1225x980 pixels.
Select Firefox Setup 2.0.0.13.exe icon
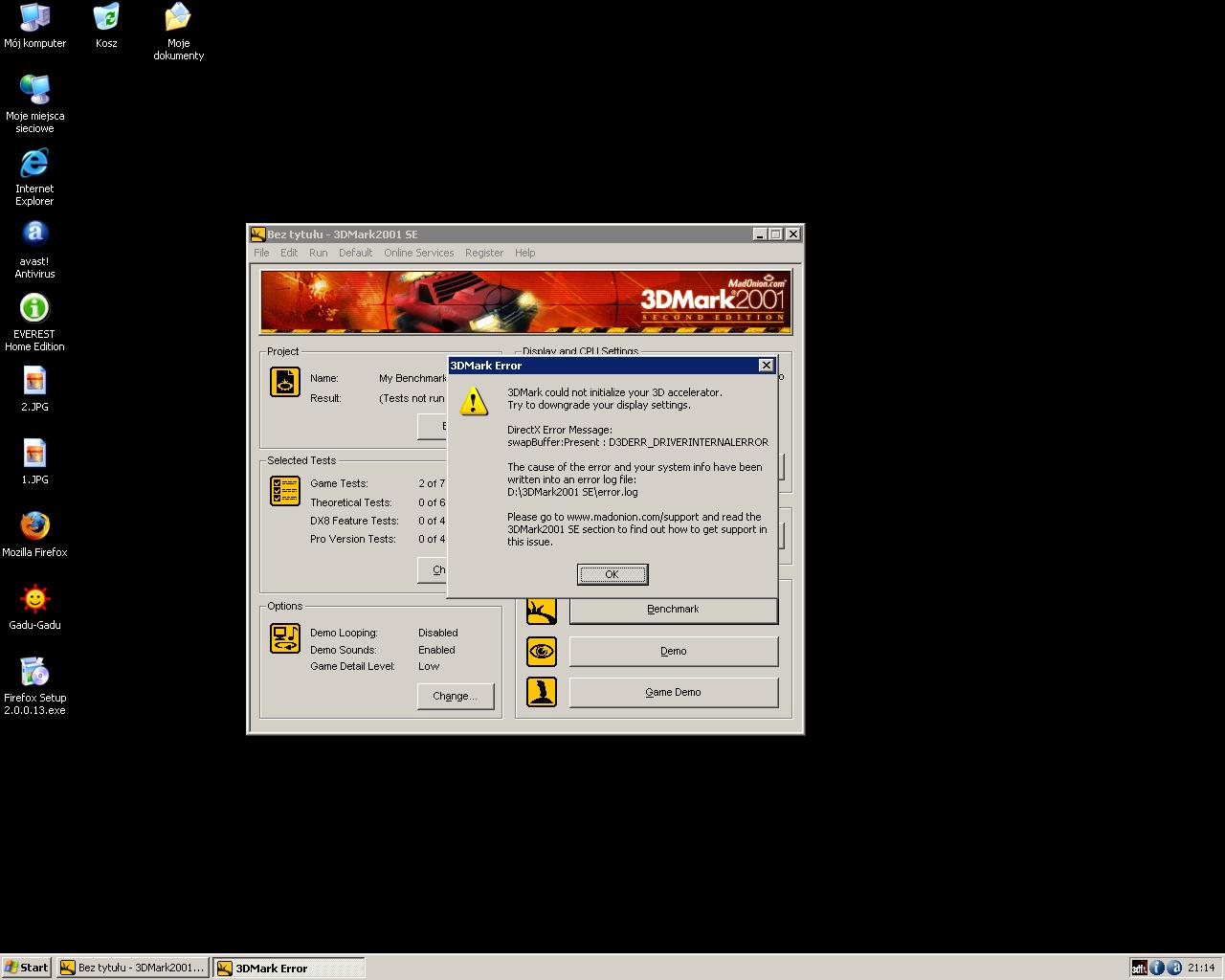coord(34,686)
